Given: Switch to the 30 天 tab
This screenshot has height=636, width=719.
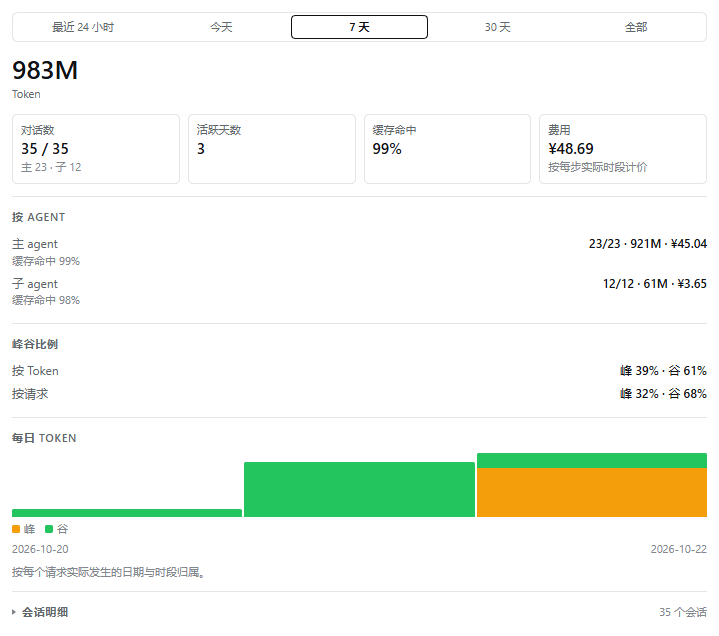Looking at the screenshot, I should [498, 27].
